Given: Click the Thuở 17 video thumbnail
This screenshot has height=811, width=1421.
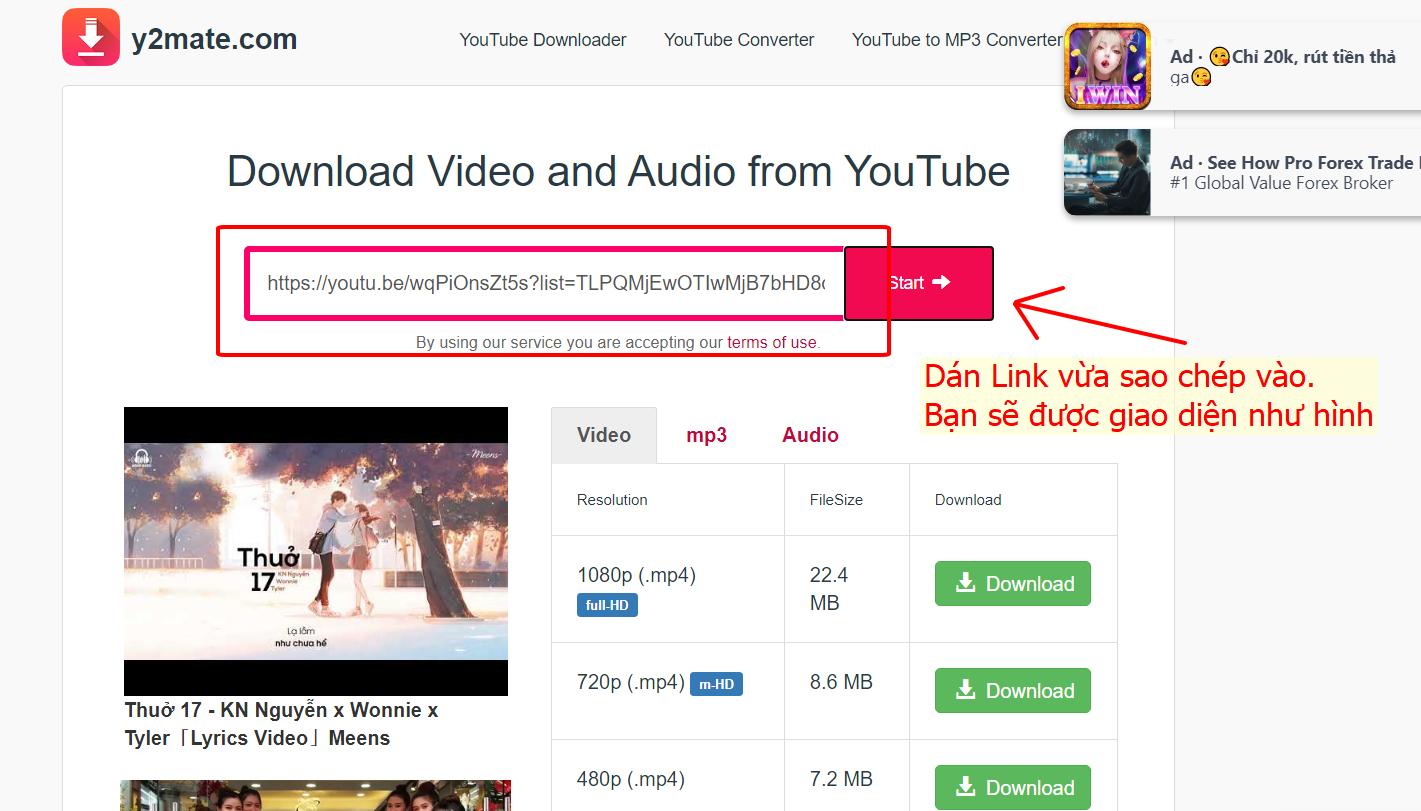Looking at the screenshot, I should (x=316, y=551).
